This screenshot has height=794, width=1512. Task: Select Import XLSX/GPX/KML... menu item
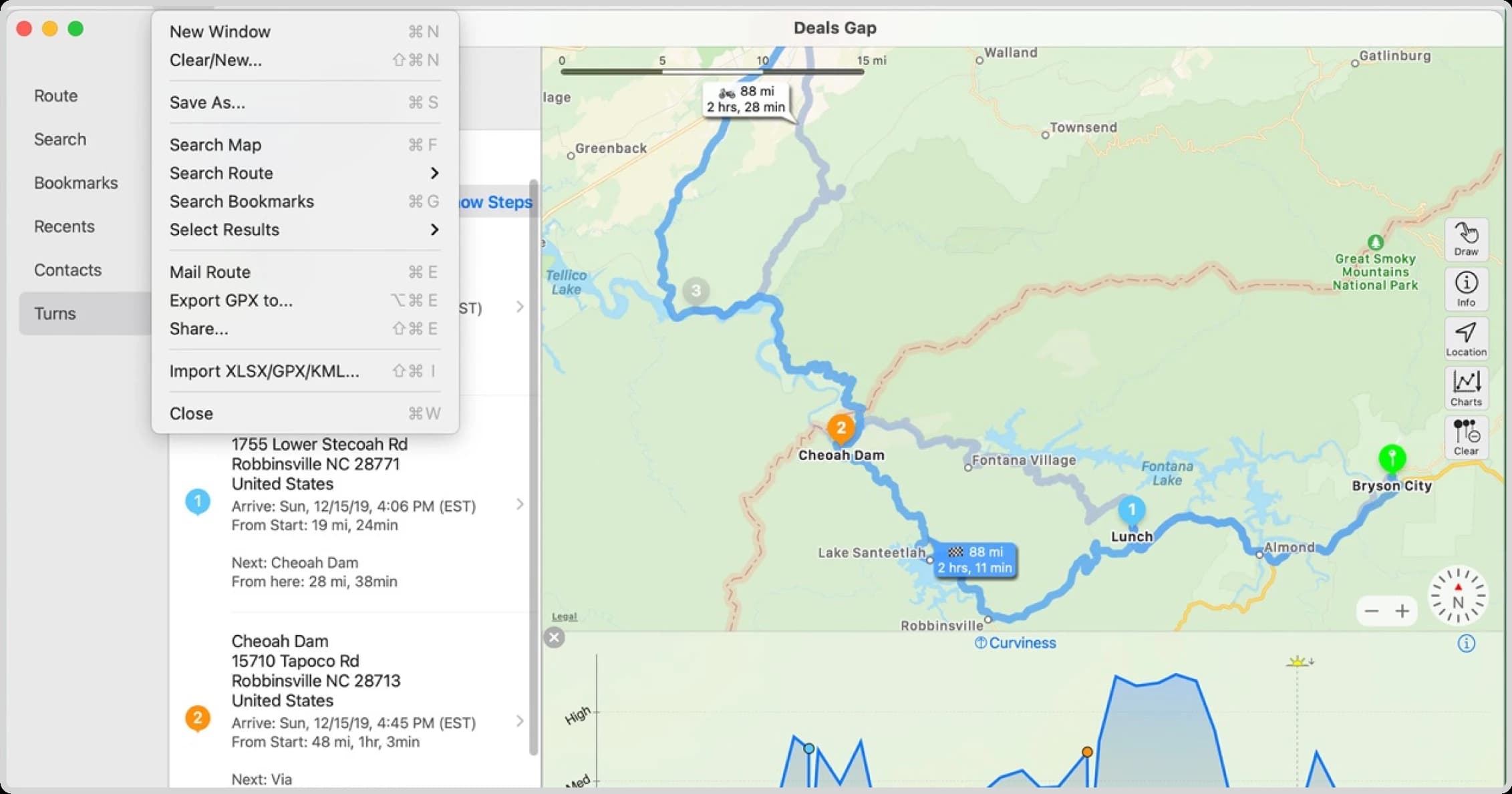305,371
